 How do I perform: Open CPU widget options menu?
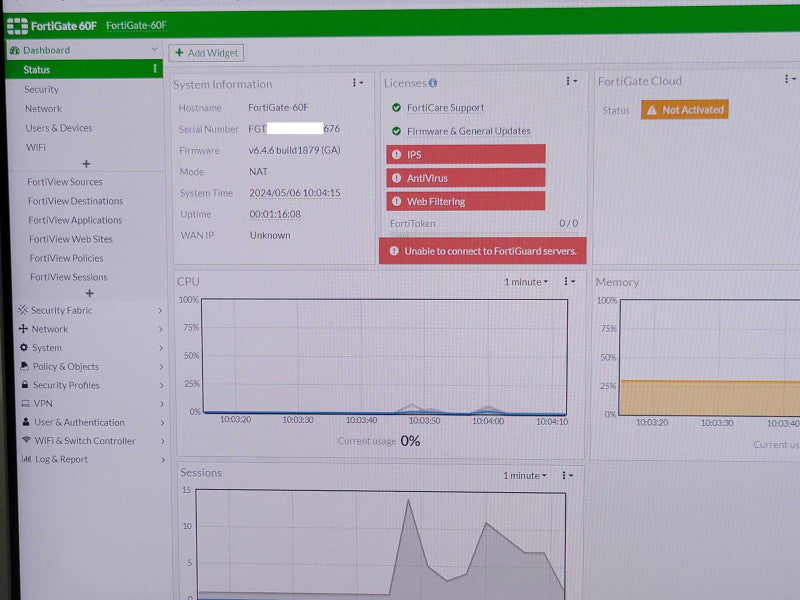[569, 281]
